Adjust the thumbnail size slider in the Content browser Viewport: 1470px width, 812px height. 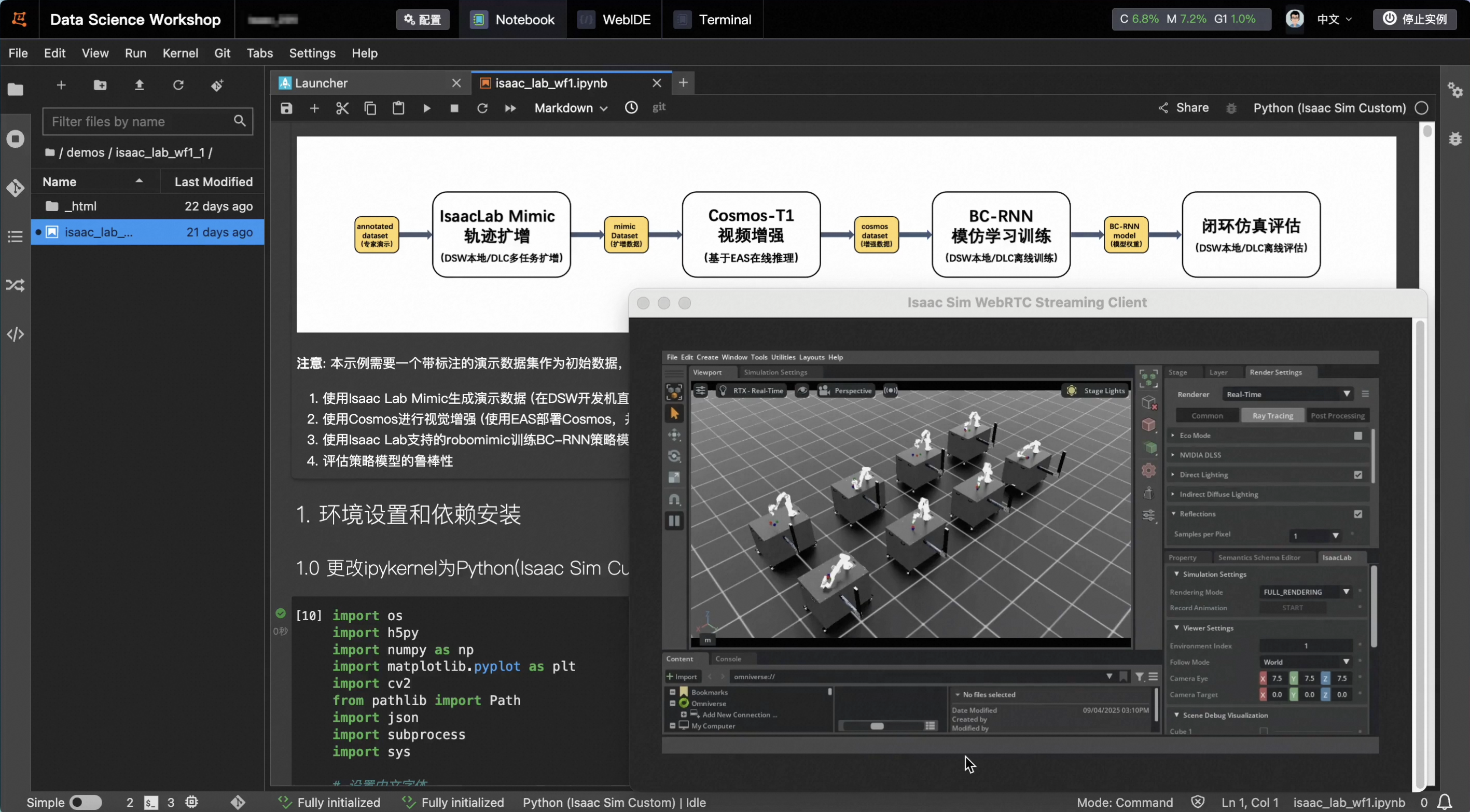click(x=877, y=726)
